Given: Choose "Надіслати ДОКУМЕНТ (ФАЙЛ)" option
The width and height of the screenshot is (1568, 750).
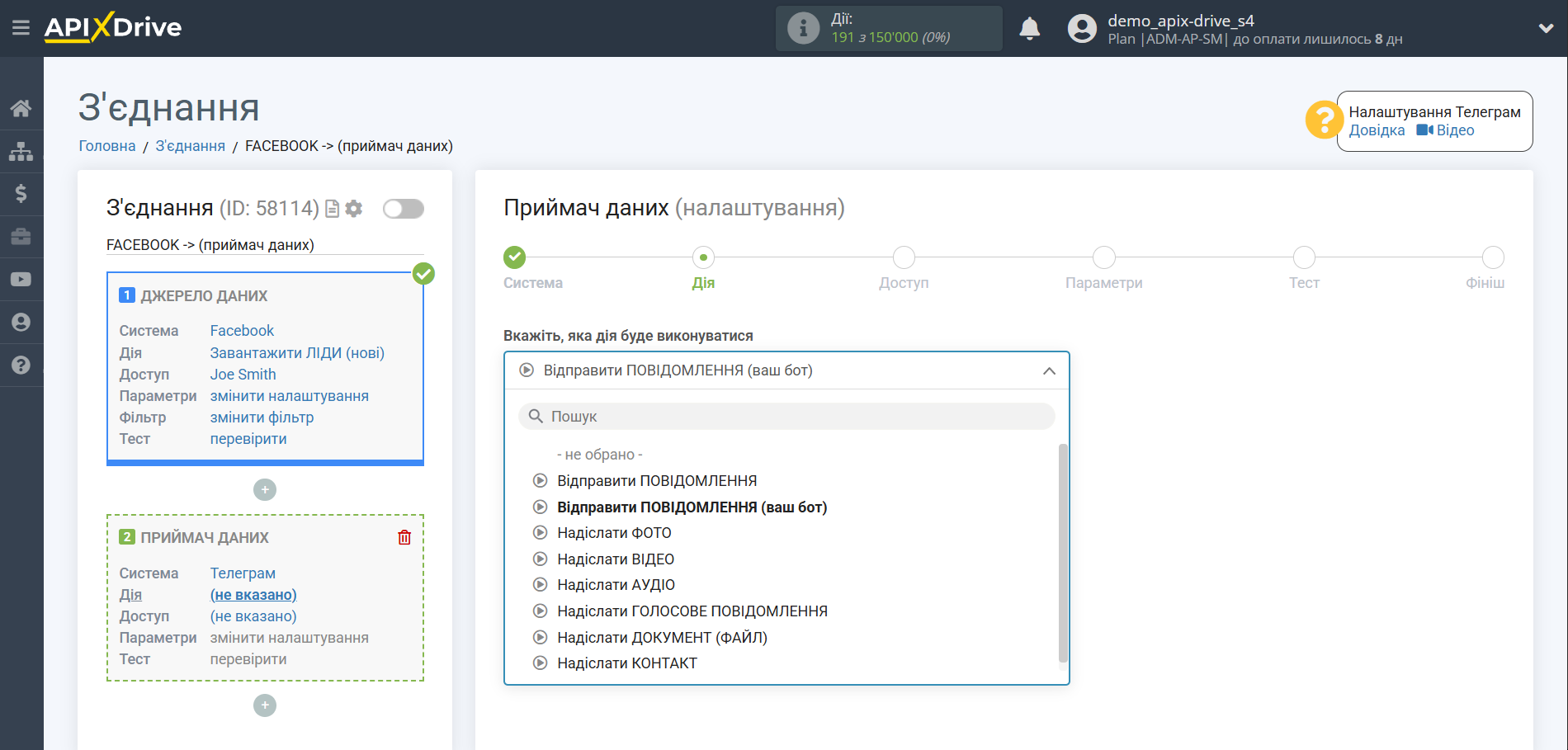Looking at the screenshot, I should [662, 638].
